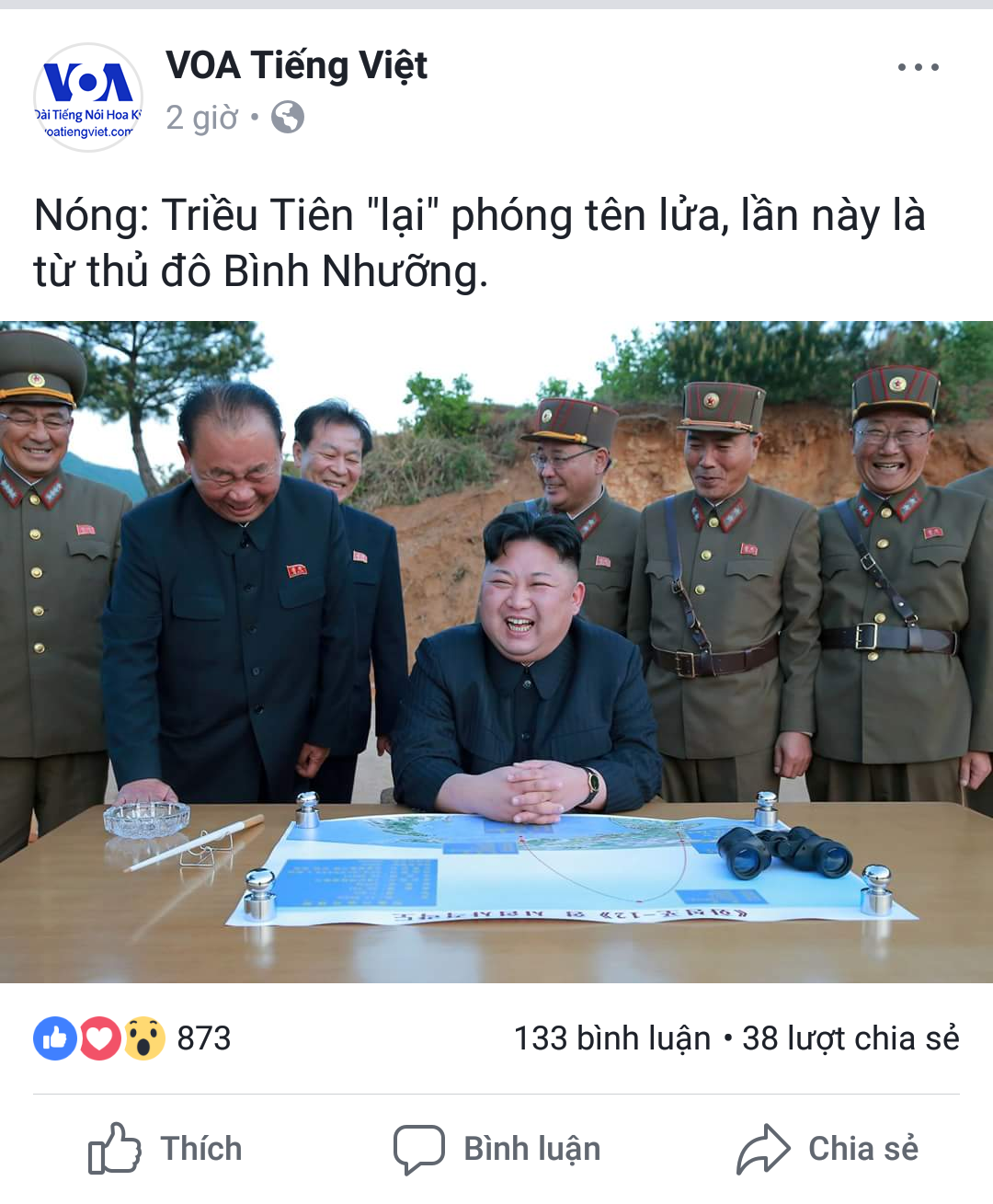The height and width of the screenshot is (1204, 993).
Task: Open the wow emoji reaction badge
Action: (144, 1038)
